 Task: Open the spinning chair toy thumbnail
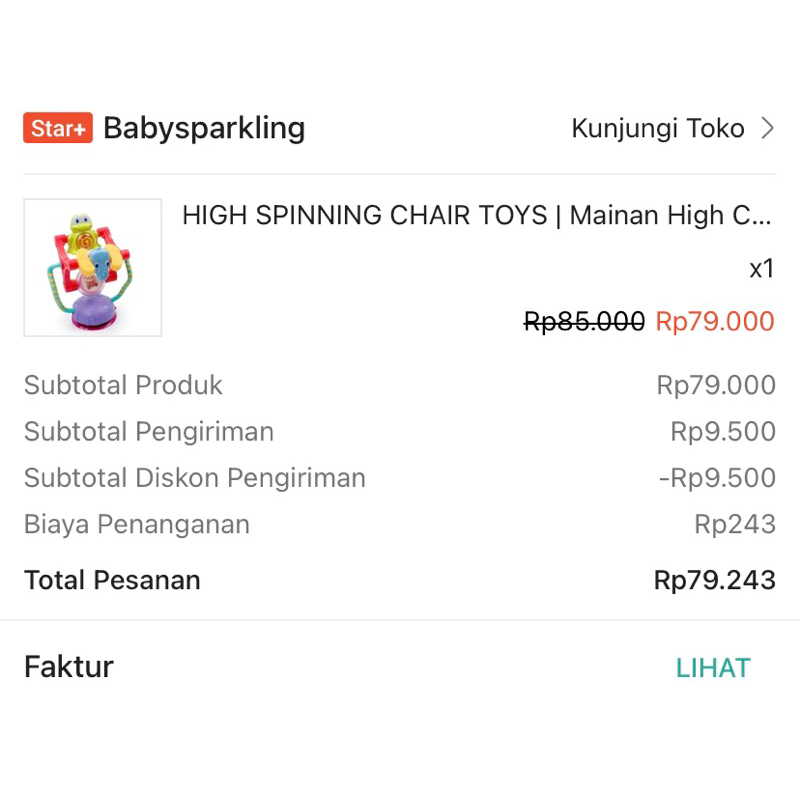click(93, 268)
